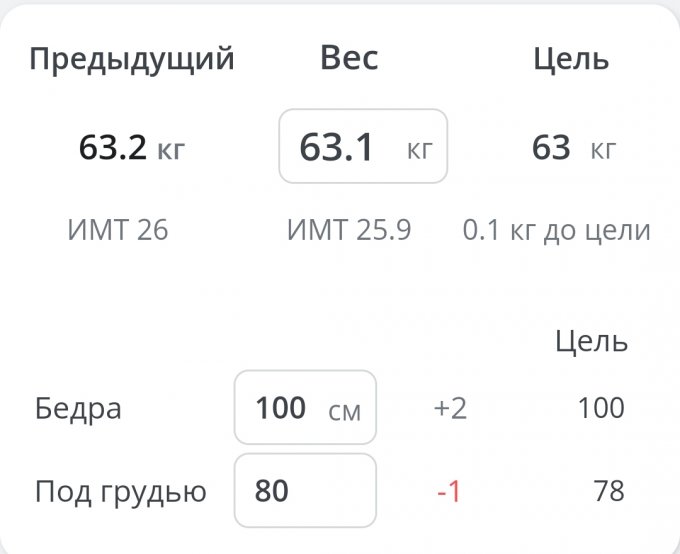This screenshot has width=680, height=554.
Task: Tap the +2 change value for Бедра
Action: tap(449, 409)
